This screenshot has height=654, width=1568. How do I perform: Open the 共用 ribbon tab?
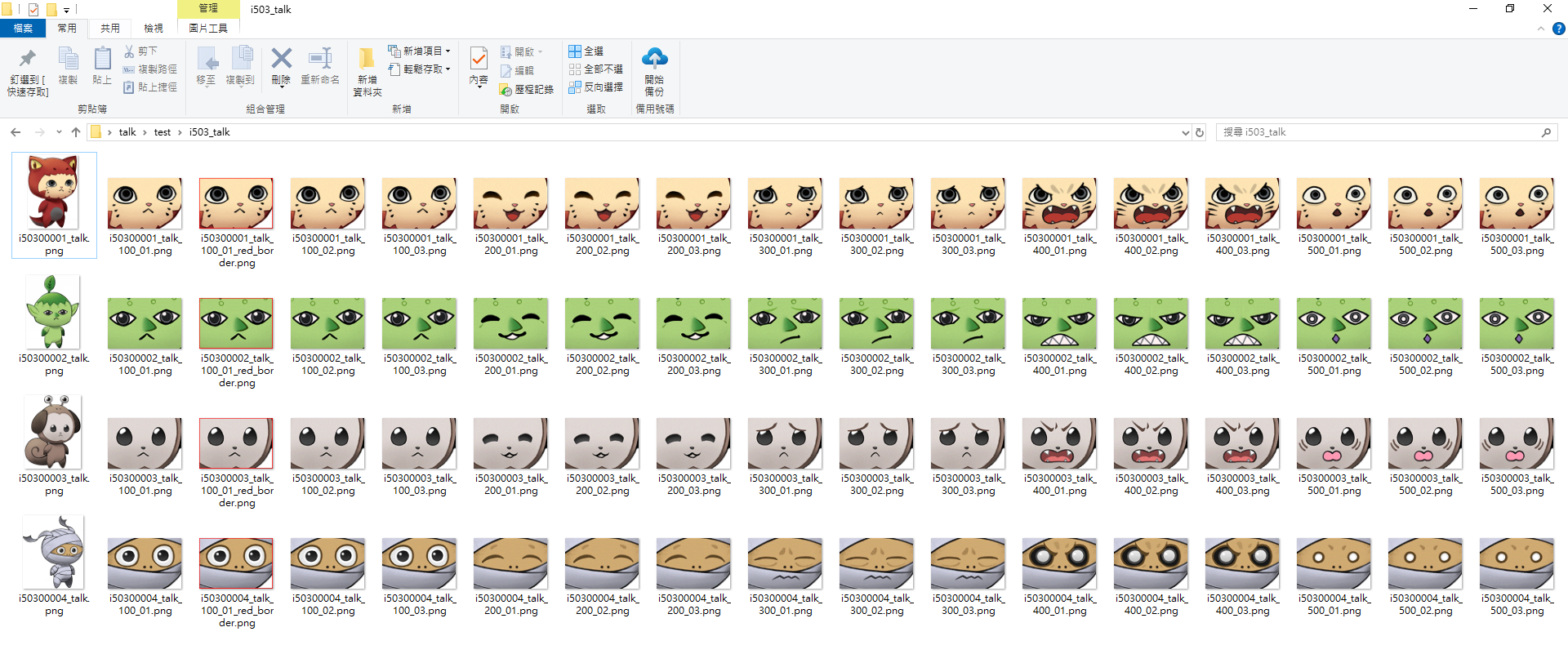point(110,29)
